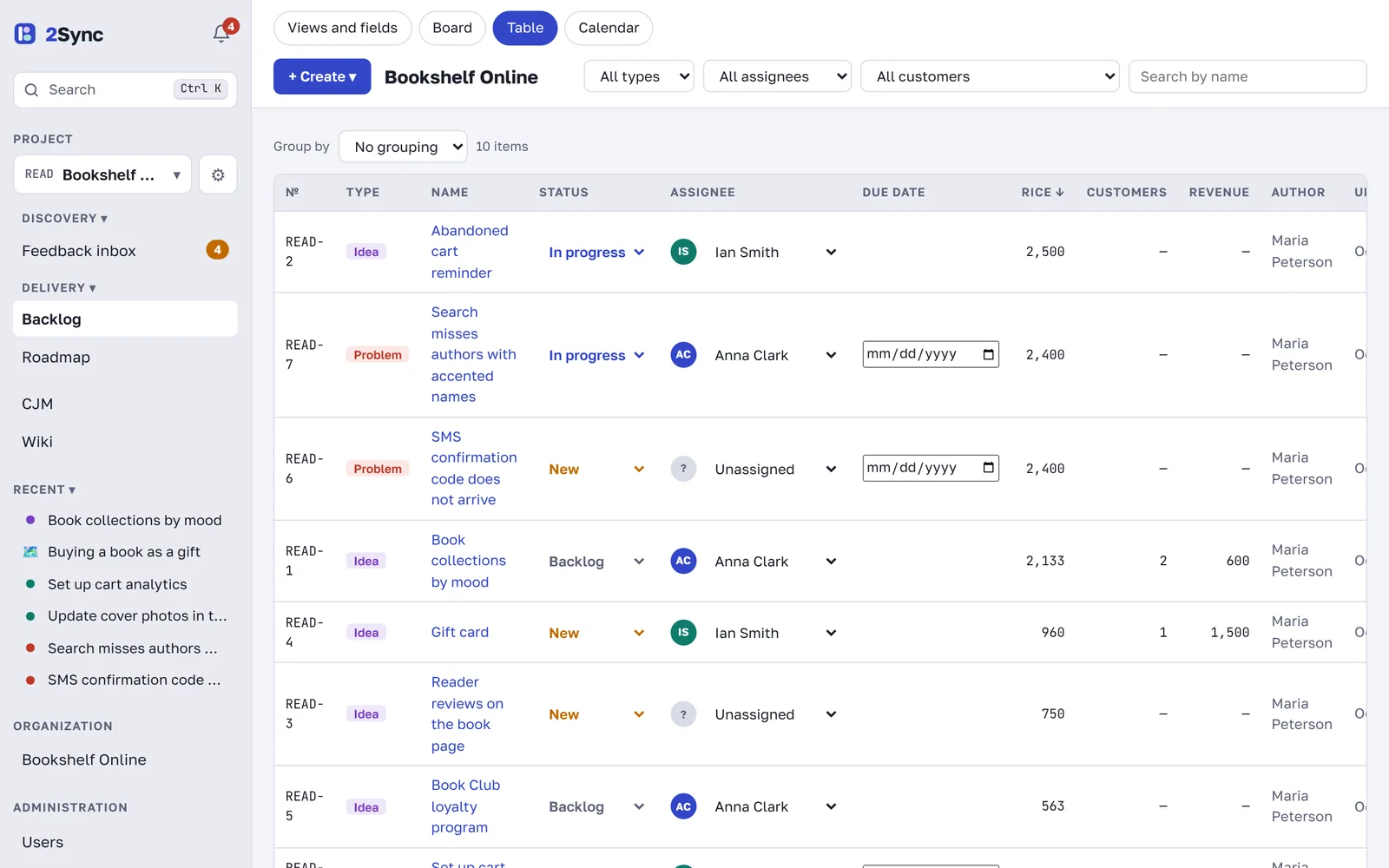The width and height of the screenshot is (1389, 868).
Task: Open the All customers filter dropdown
Action: 990,76
